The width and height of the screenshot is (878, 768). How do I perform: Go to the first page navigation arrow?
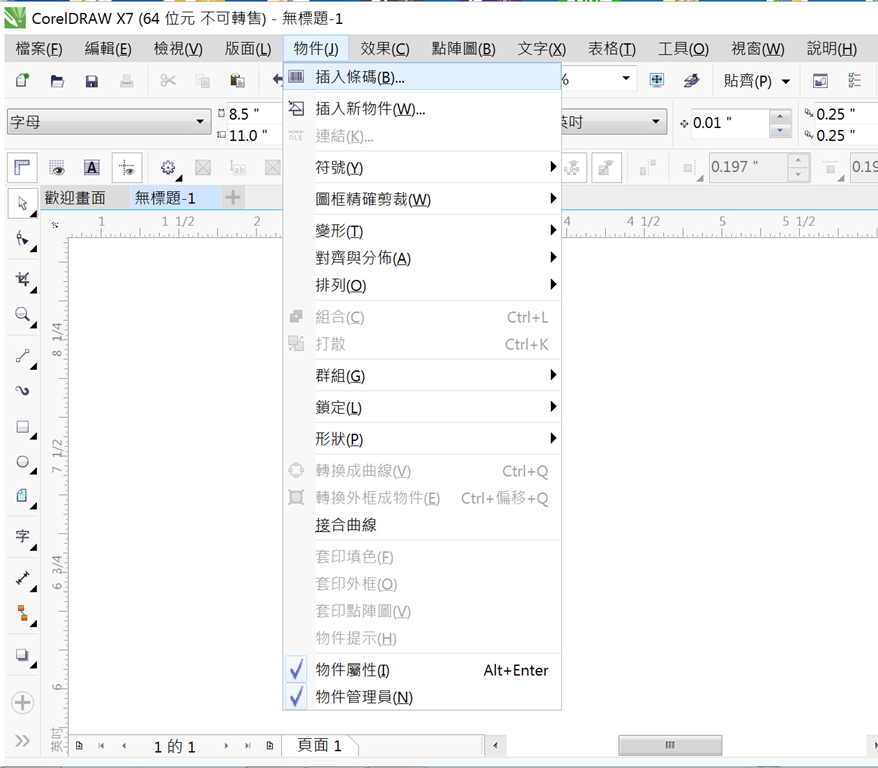101,746
